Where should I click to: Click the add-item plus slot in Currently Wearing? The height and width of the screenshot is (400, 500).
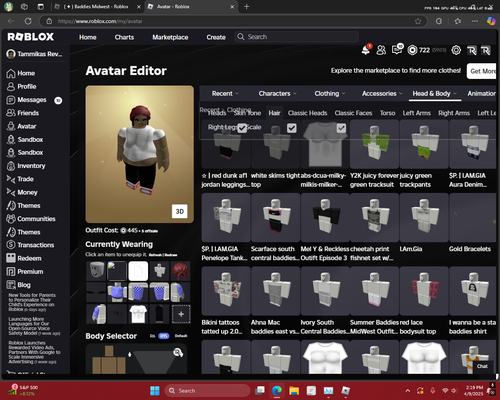coord(181,314)
